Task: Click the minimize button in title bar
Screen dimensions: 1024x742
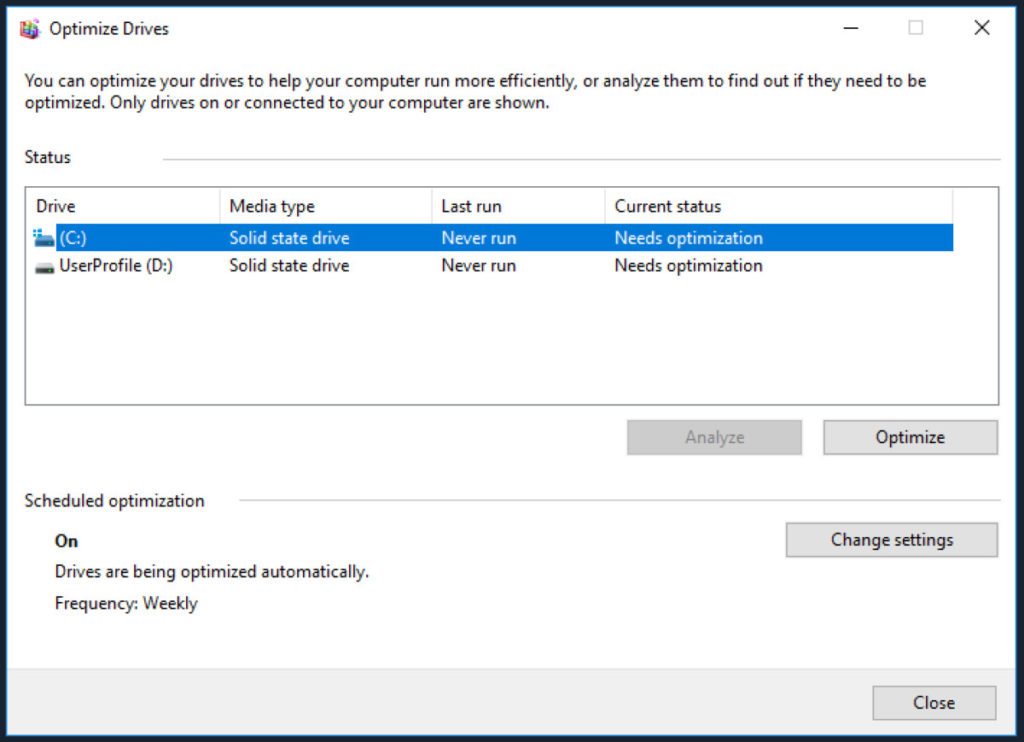Action: point(850,28)
